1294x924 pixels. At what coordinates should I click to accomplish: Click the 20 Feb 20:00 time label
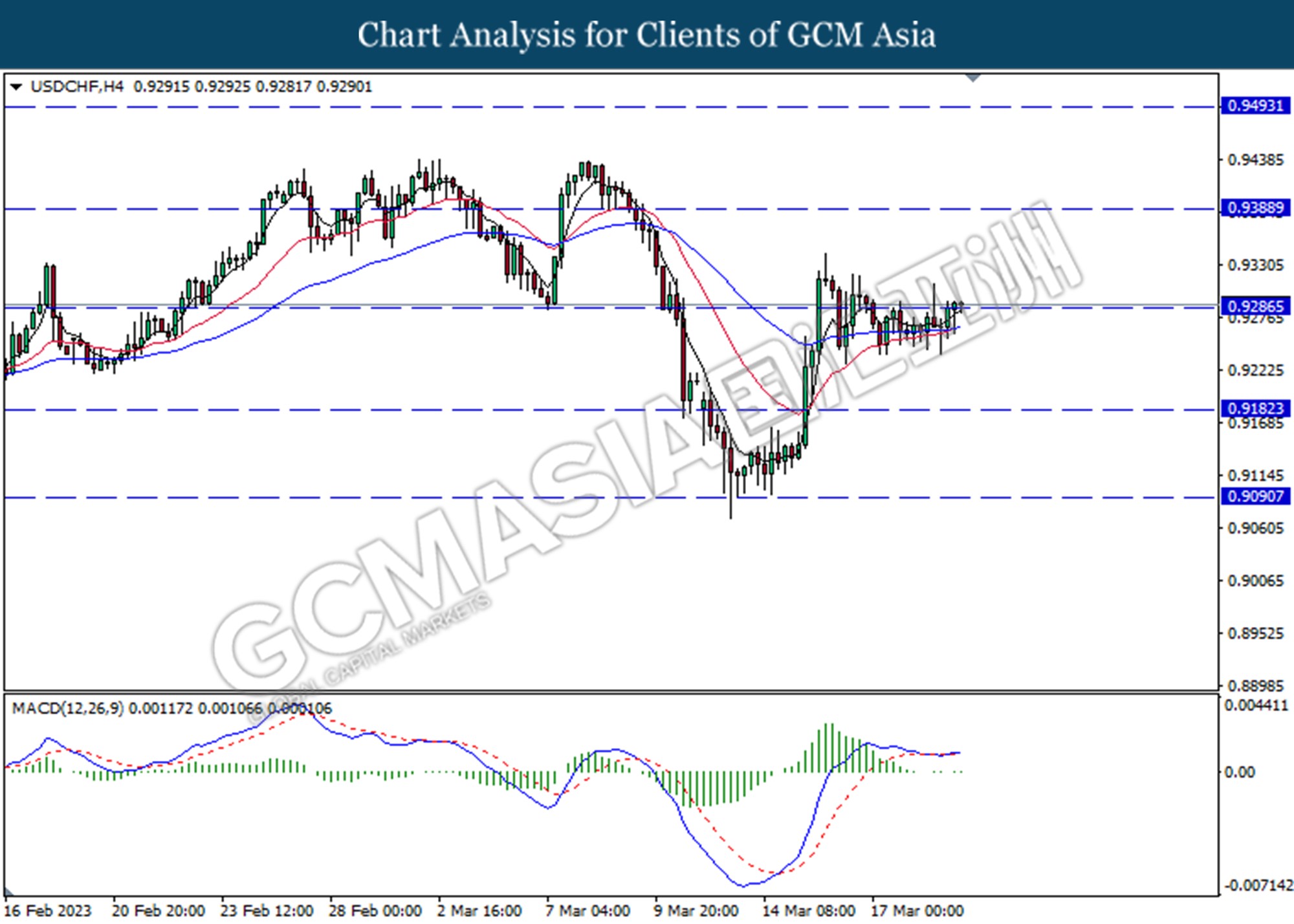click(159, 911)
